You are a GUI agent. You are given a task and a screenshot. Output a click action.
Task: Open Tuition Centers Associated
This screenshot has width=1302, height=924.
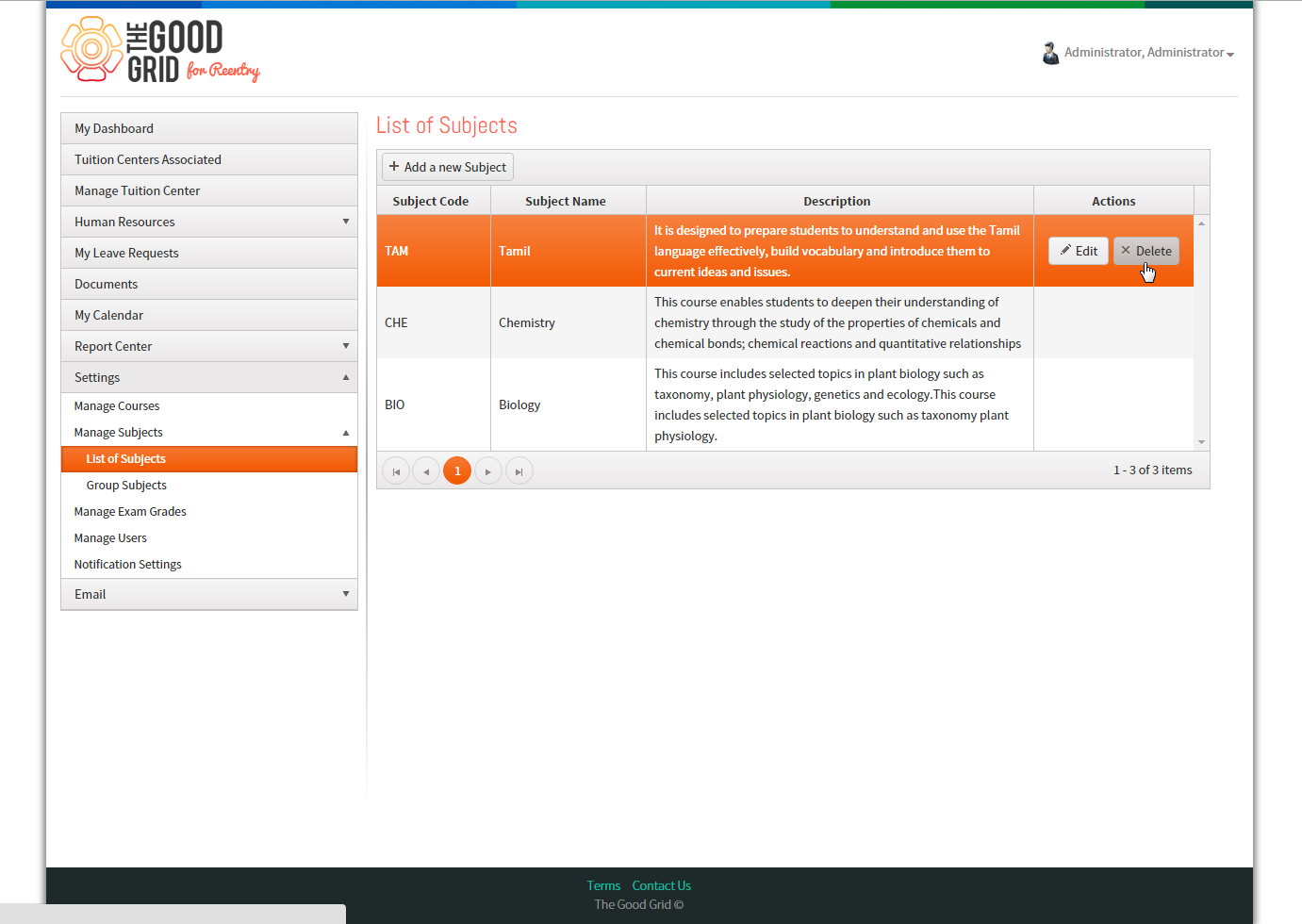click(x=209, y=159)
